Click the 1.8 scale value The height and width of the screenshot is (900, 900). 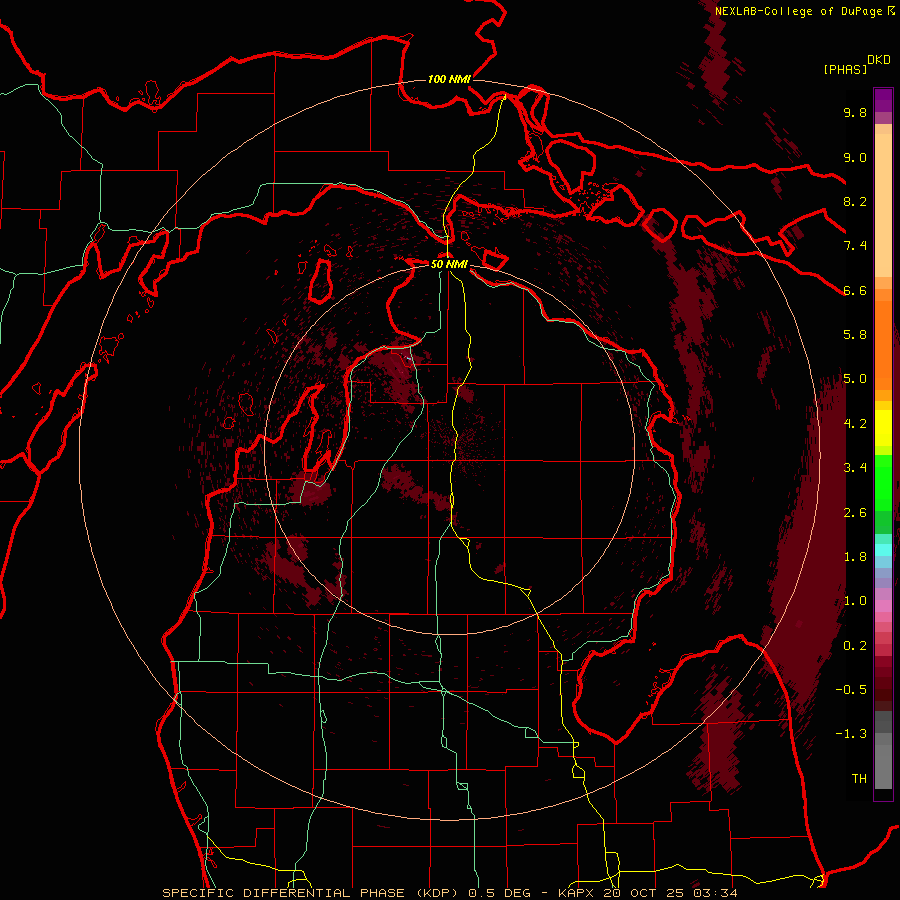[x=855, y=557]
